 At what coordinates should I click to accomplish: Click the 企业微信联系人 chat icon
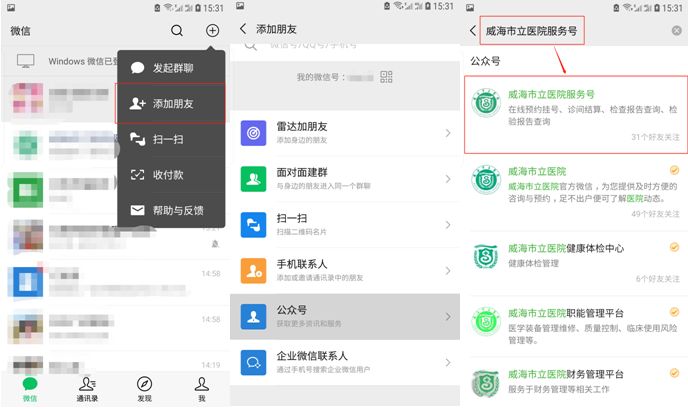[253, 362]
